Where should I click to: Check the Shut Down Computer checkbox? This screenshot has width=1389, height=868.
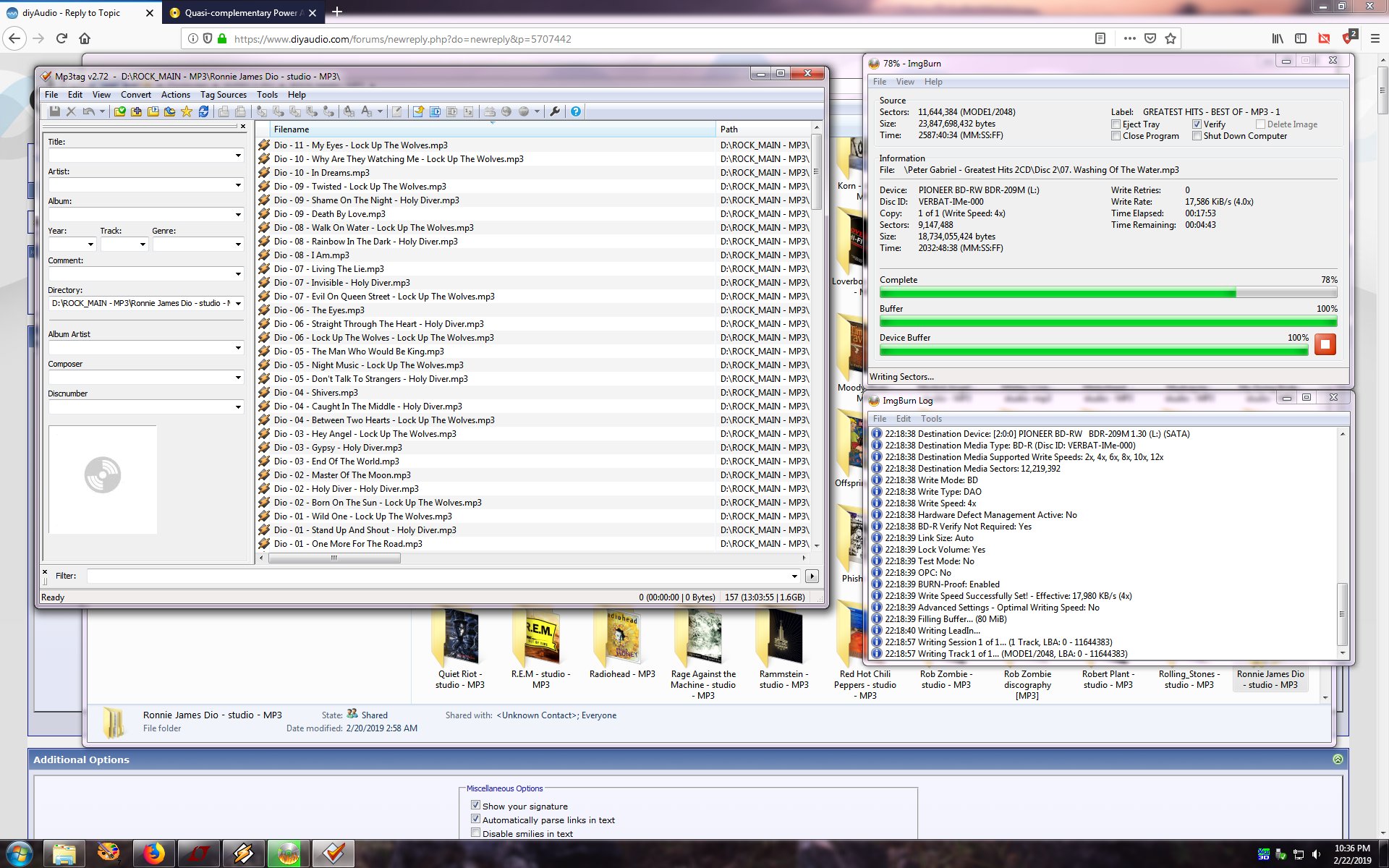pyautogui.click(x=1197, y=136)
